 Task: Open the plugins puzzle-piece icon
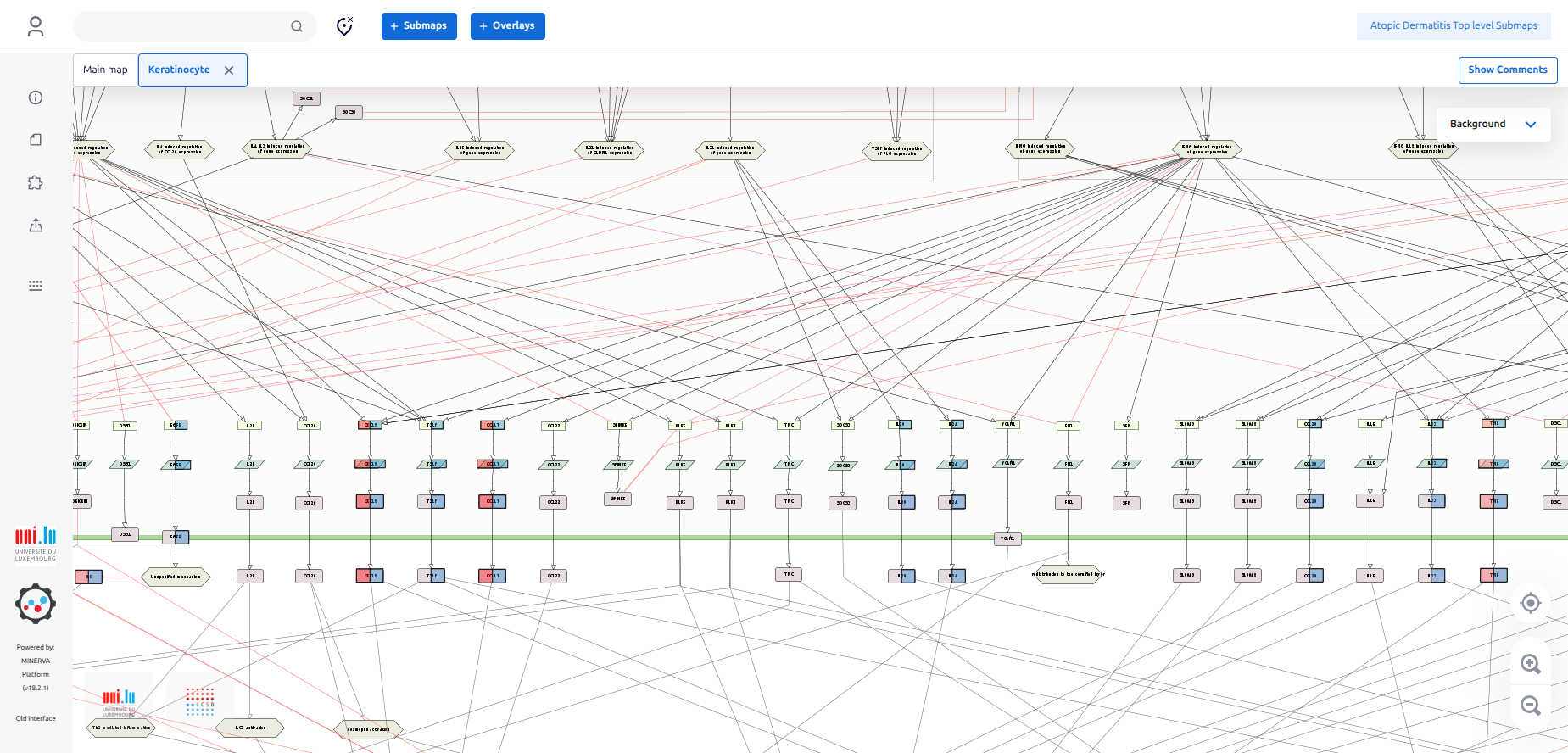(x=36, y=182)
